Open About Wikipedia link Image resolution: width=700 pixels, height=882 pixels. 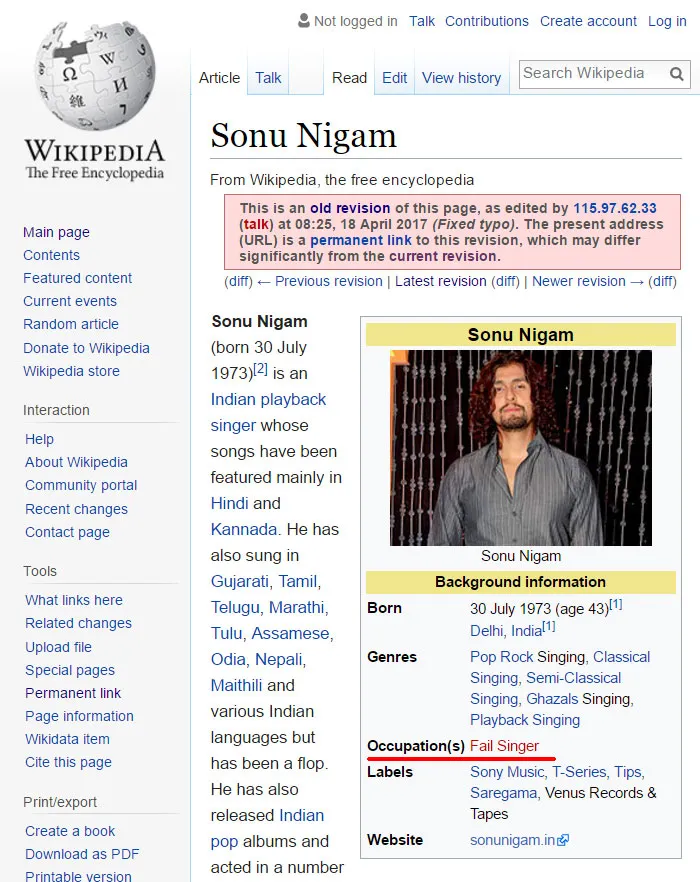[x=76, y=462]
